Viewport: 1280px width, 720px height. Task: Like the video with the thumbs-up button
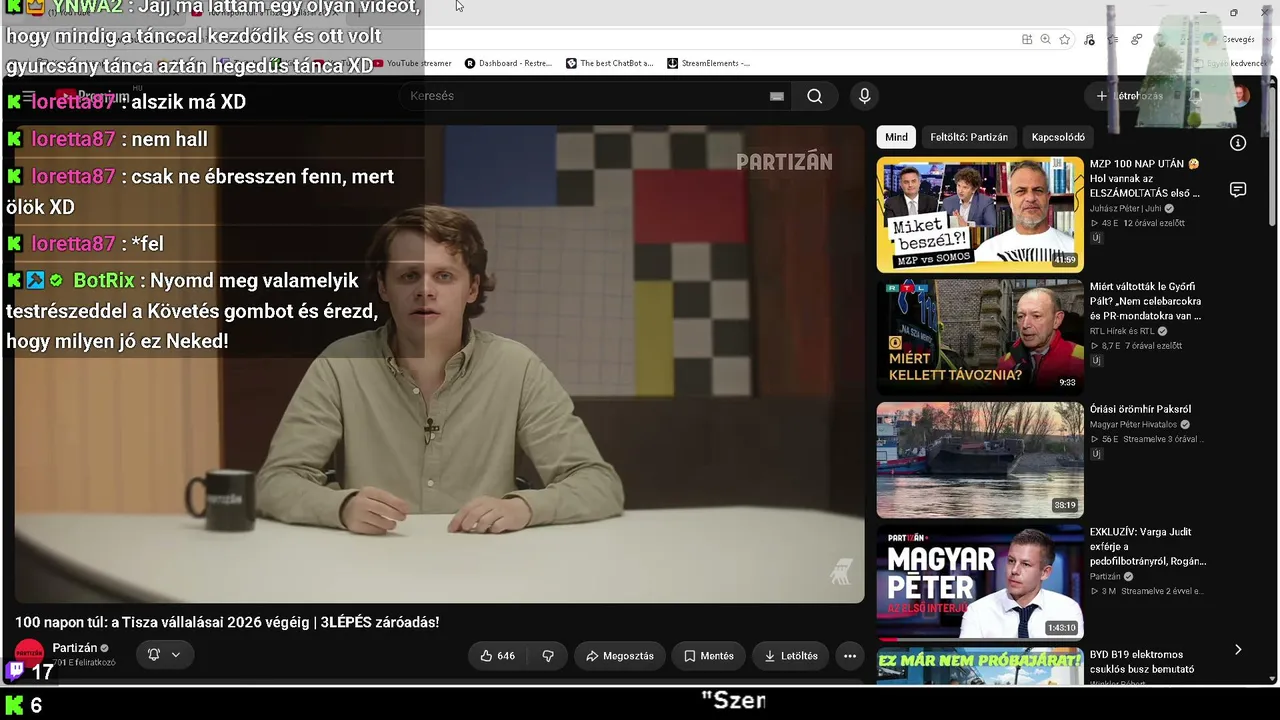pos(497,656)
